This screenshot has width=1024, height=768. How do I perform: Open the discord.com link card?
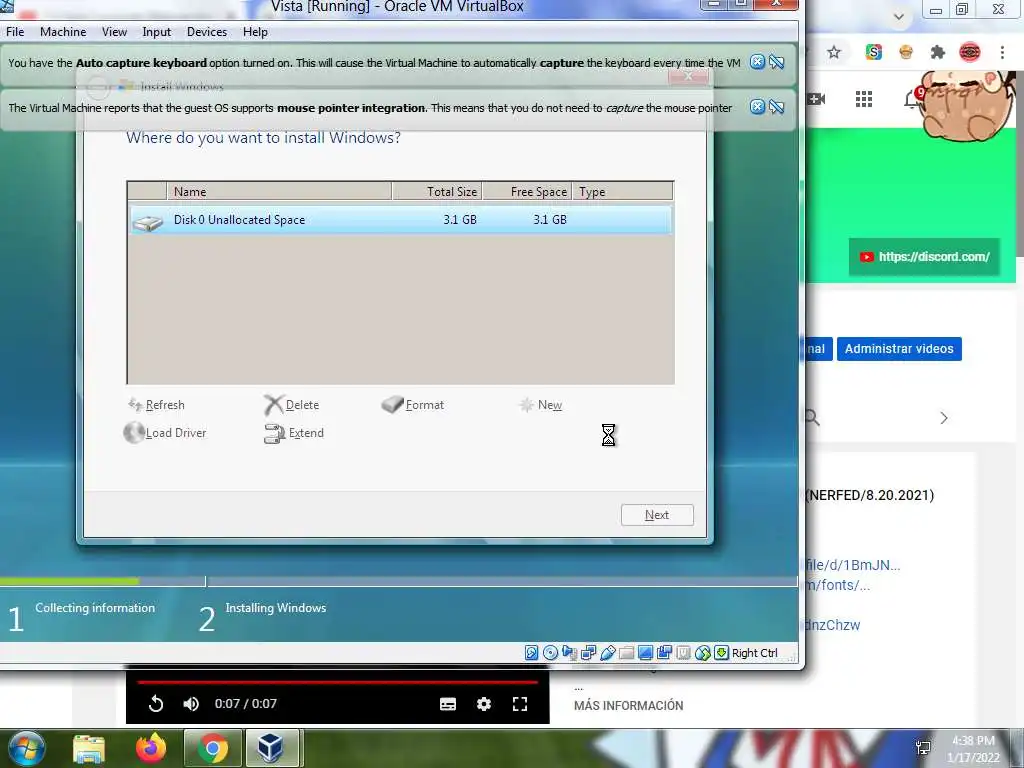(x=924, y=257)
